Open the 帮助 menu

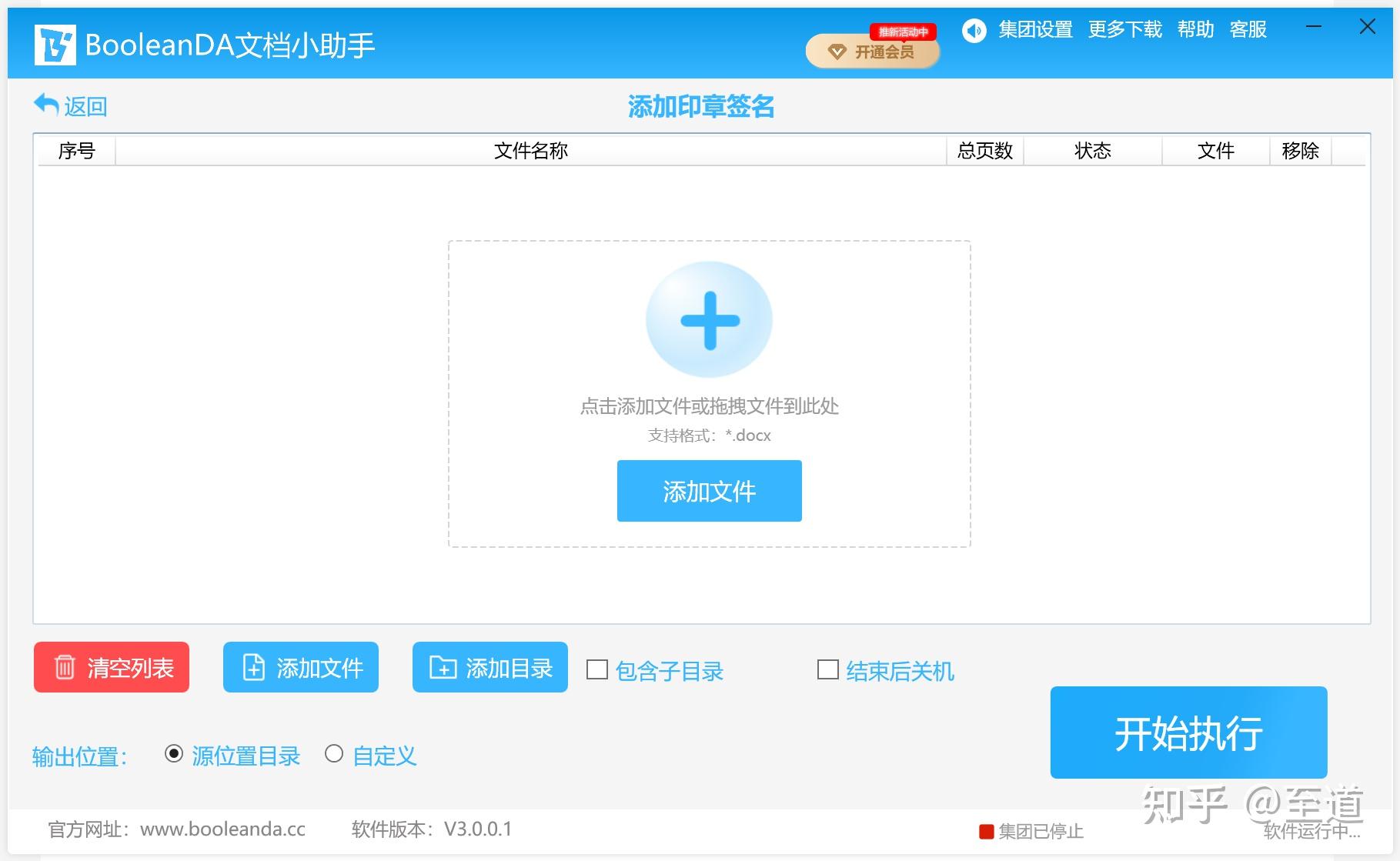click(1195, 30)
